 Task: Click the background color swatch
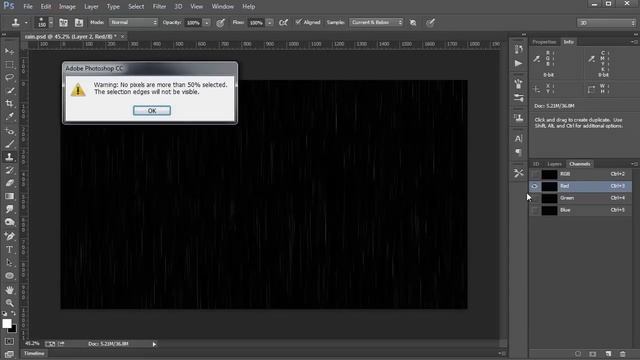pos(13,329)
